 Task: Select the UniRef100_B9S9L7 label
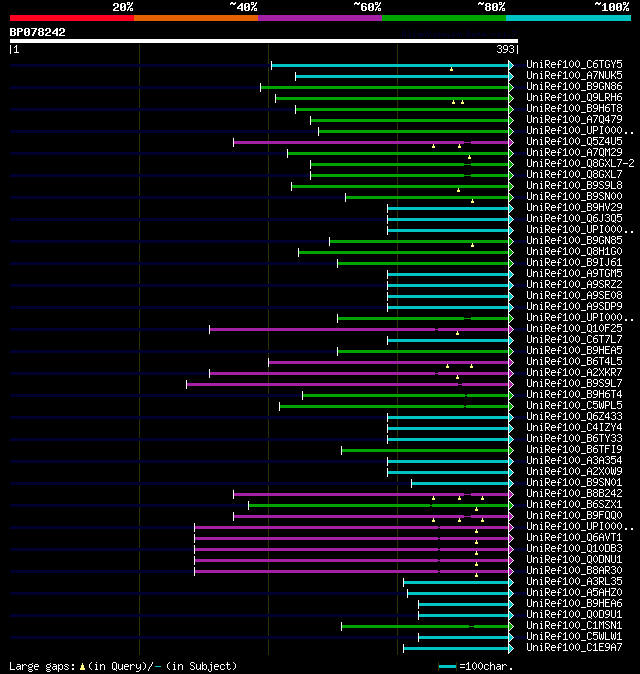click(x=574, y=383)
